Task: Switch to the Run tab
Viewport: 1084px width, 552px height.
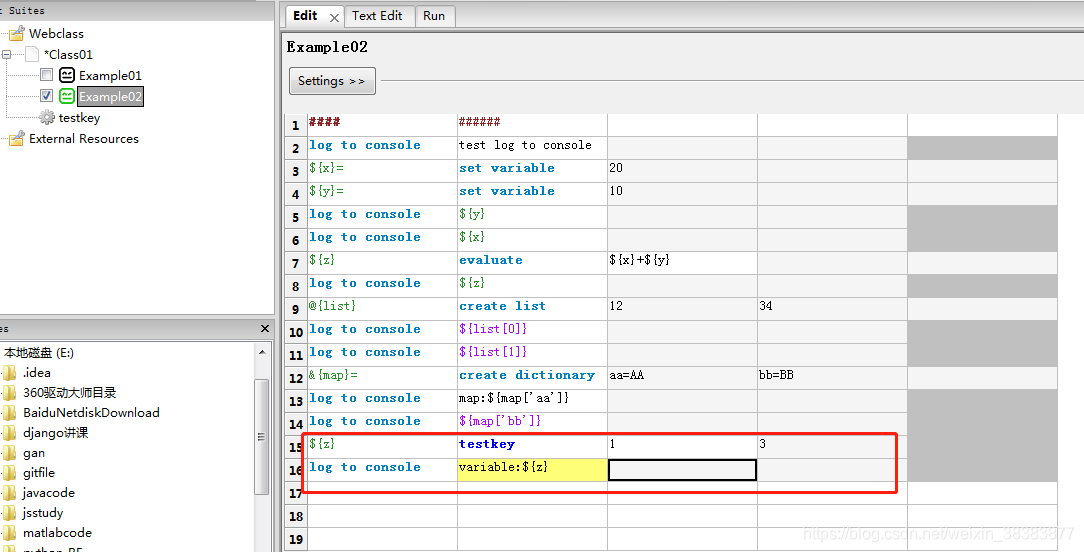Action: [434, 16]
